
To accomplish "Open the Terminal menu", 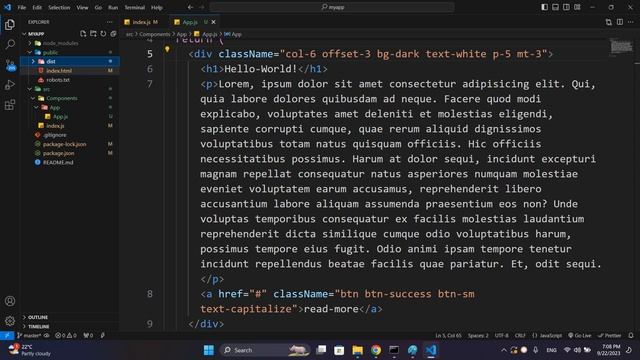I will tap(134, 7).
